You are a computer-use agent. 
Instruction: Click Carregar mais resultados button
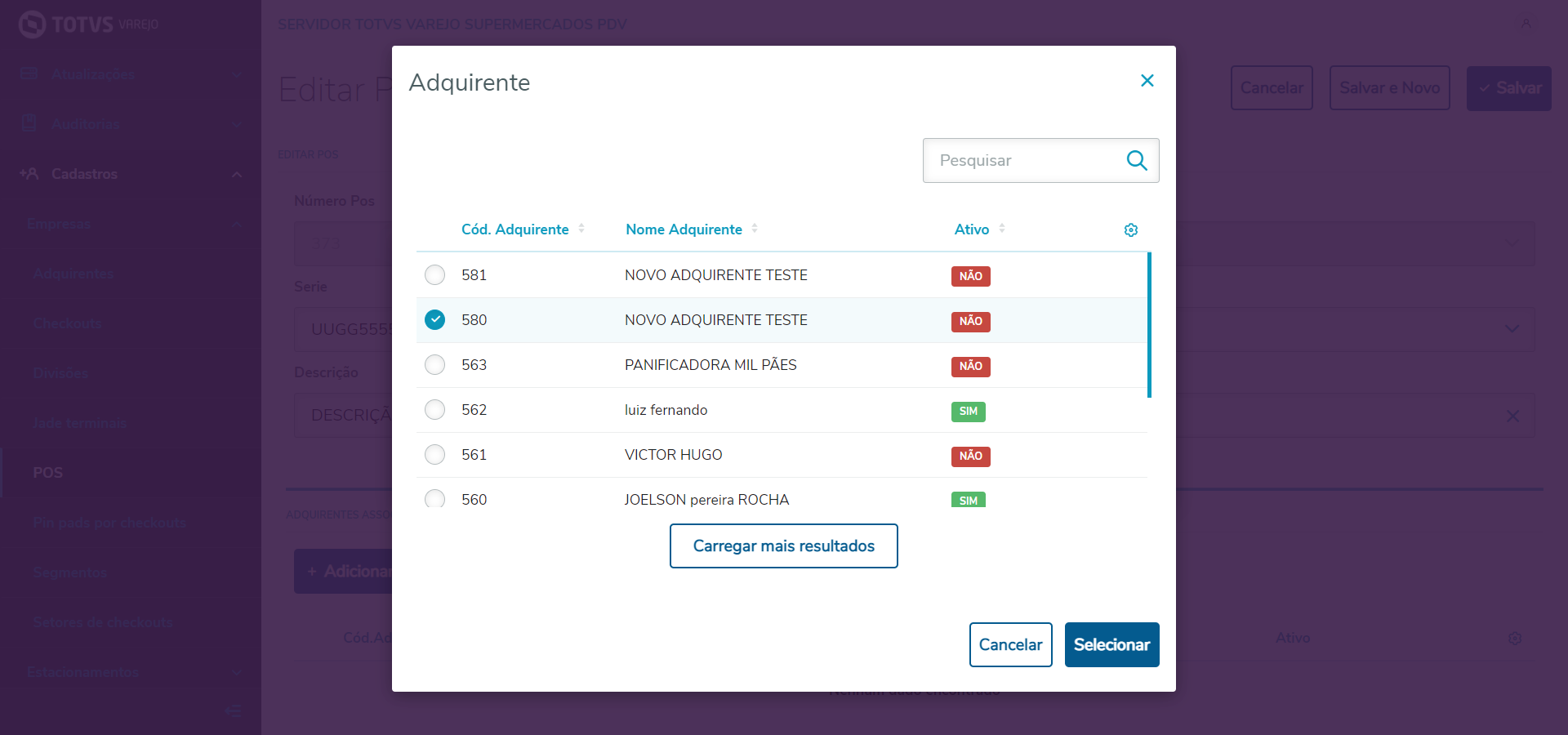coord(783,546)
